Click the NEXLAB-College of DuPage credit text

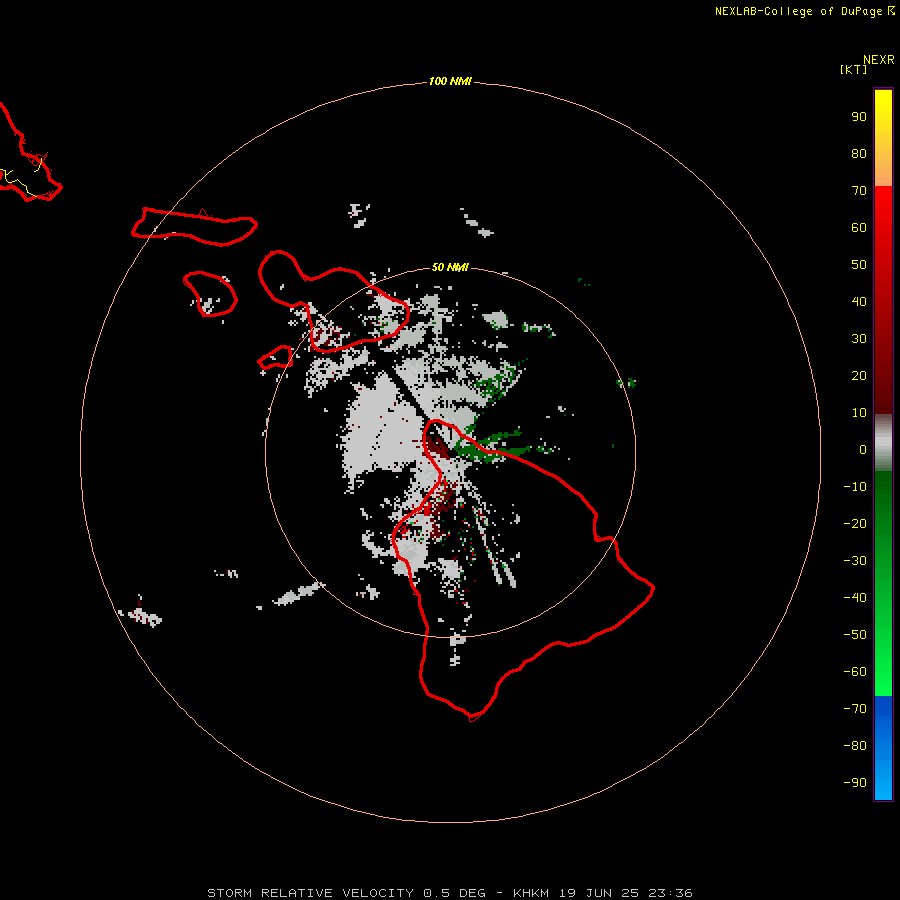coord(798,11)
